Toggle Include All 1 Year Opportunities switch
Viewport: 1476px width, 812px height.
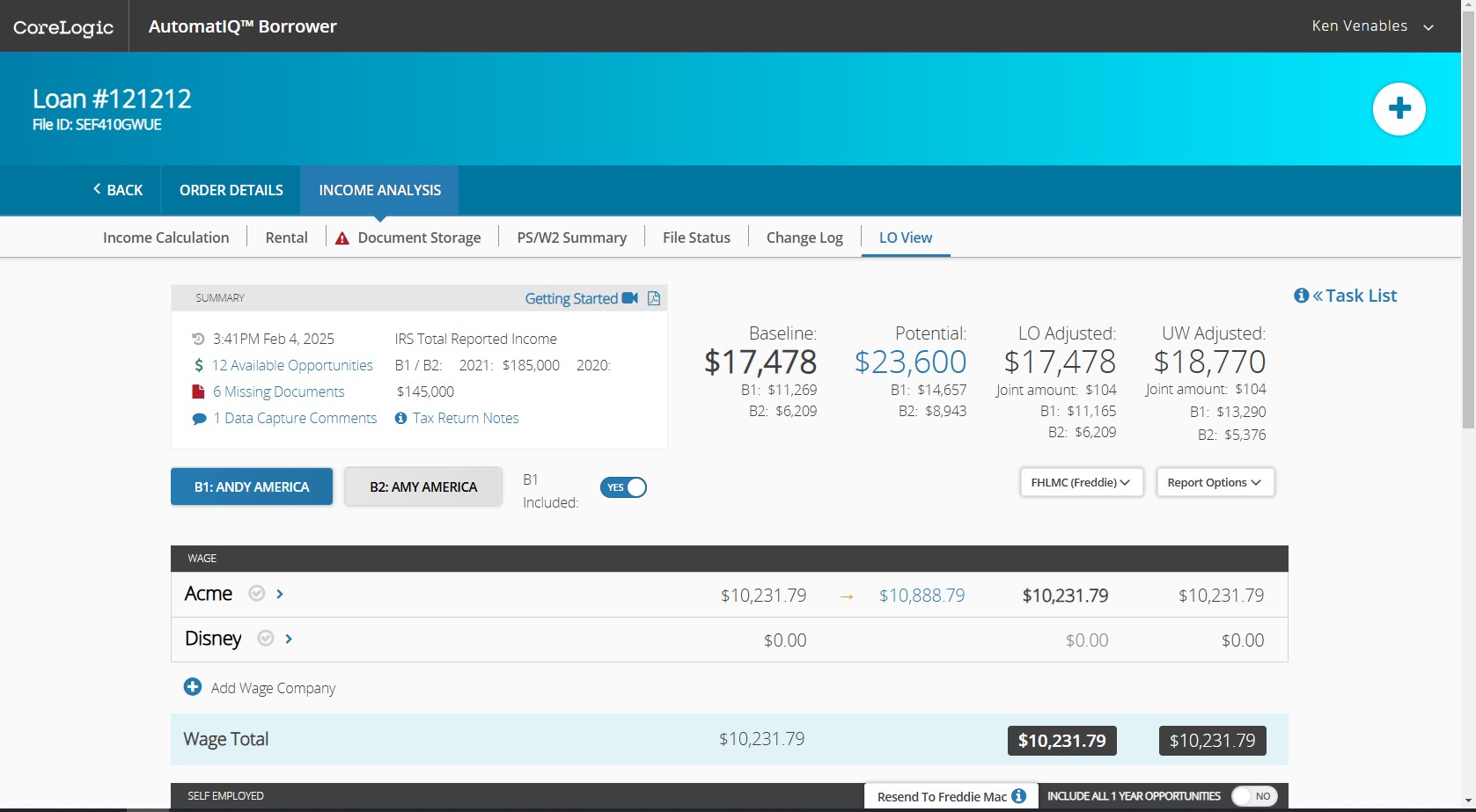click(1254, 796)
